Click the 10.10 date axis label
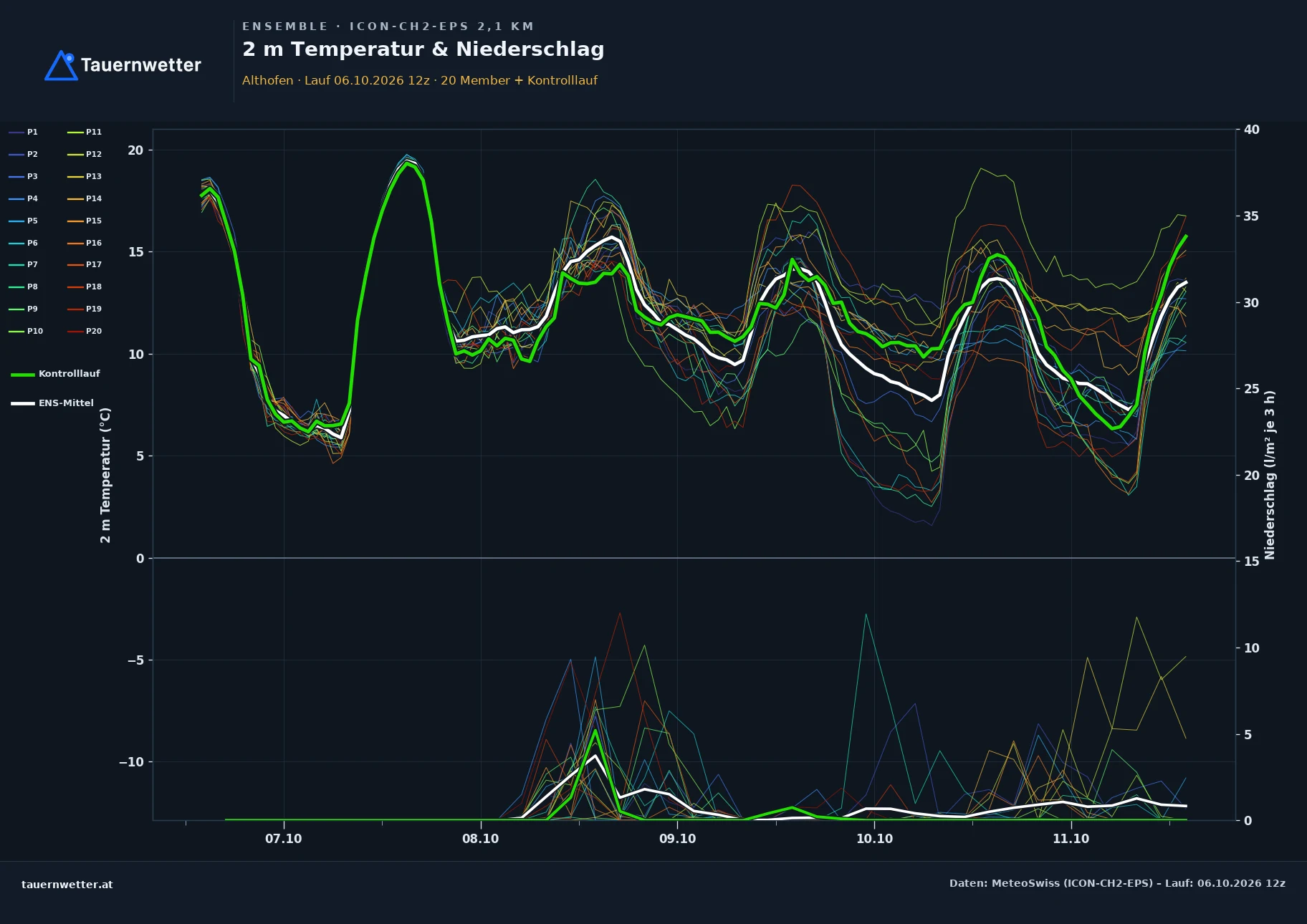This screenshot has width=1307, height=924. tap(874, 839)
